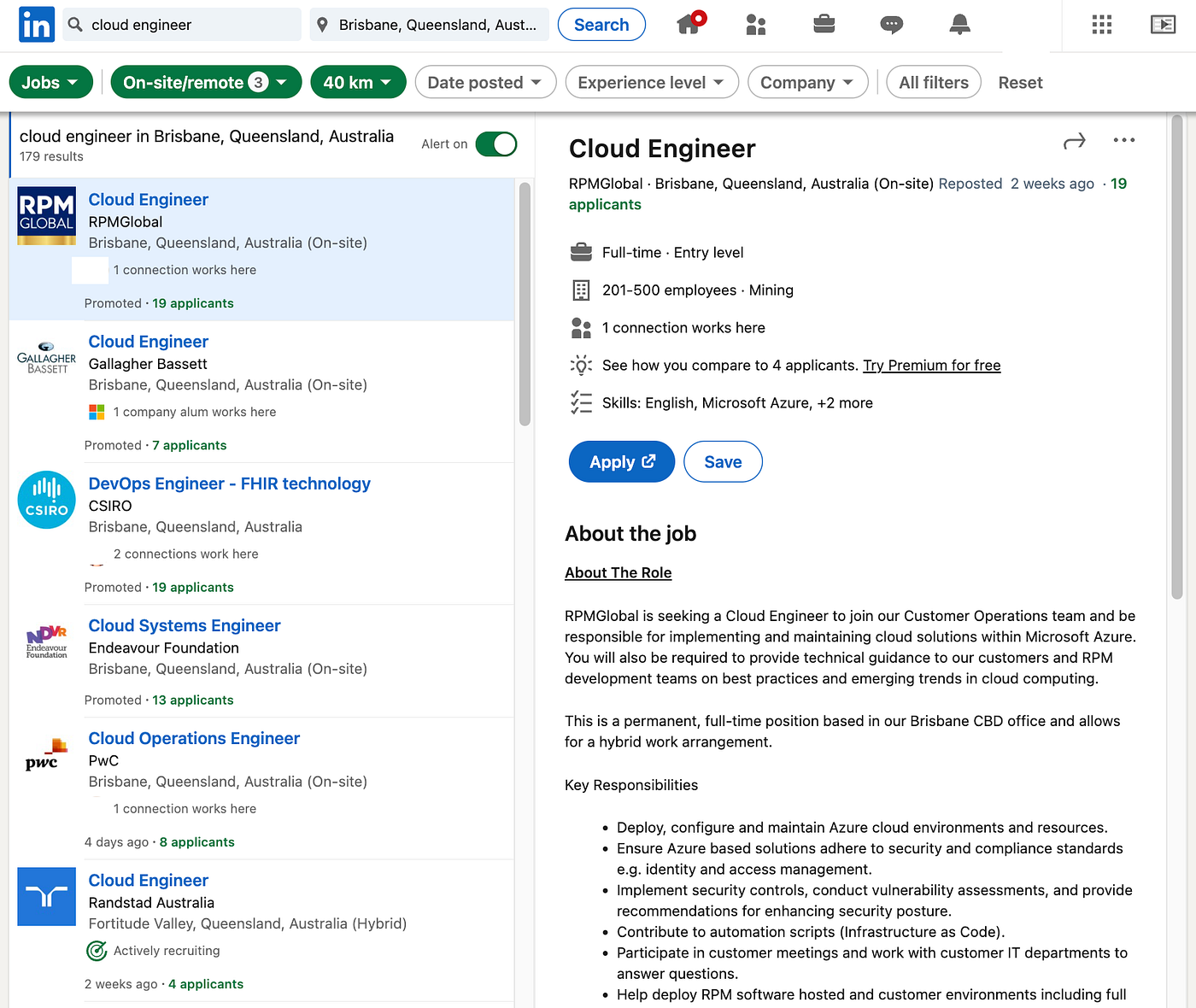Click the Try Premium for free link
Image resolution: width=1196 pixels, height=1008 pixels.
[931, 366]
